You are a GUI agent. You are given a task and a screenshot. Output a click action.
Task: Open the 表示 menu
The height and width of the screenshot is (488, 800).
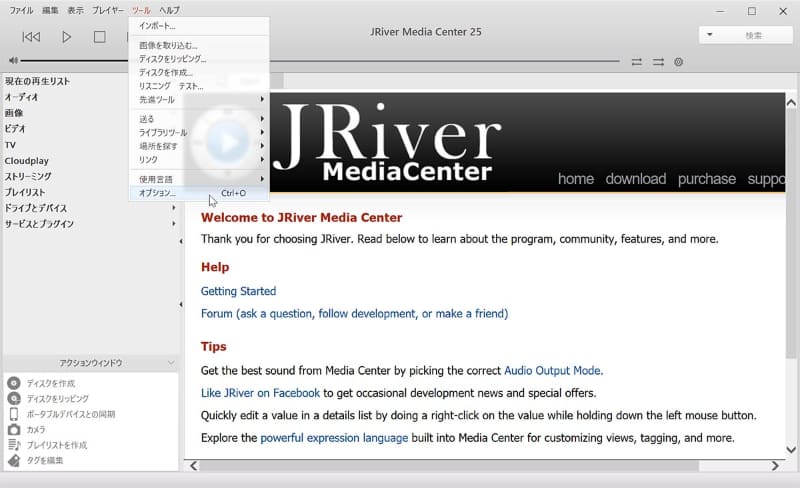[x=76, y=10]
